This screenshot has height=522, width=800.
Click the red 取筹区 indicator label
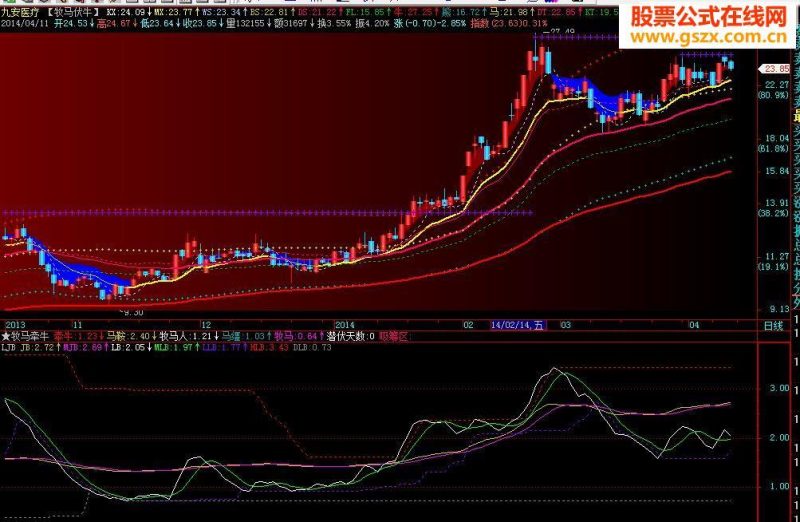[394, 337]
